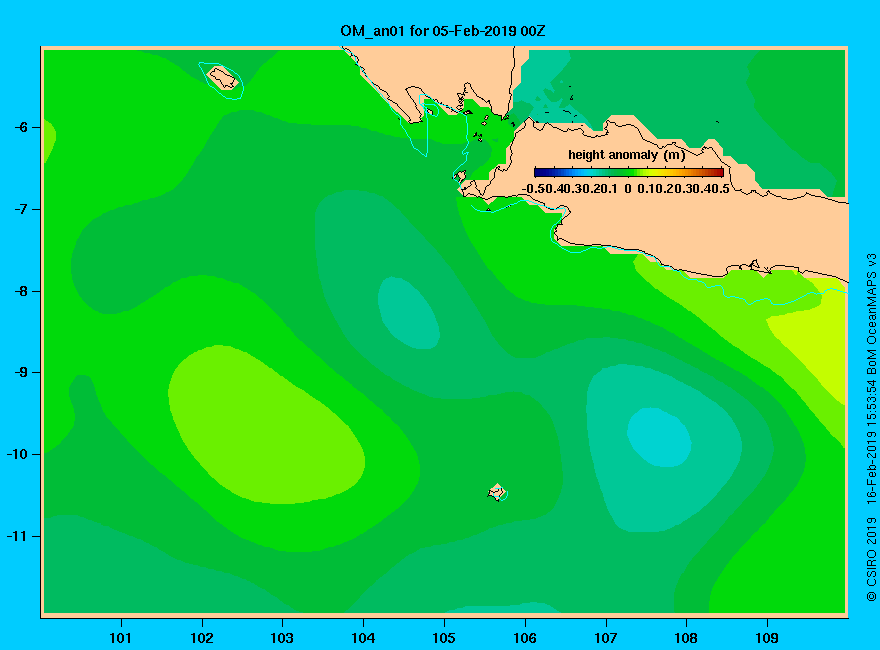Click latitude label -7
880x650 pixels.
tap(21, 209)
